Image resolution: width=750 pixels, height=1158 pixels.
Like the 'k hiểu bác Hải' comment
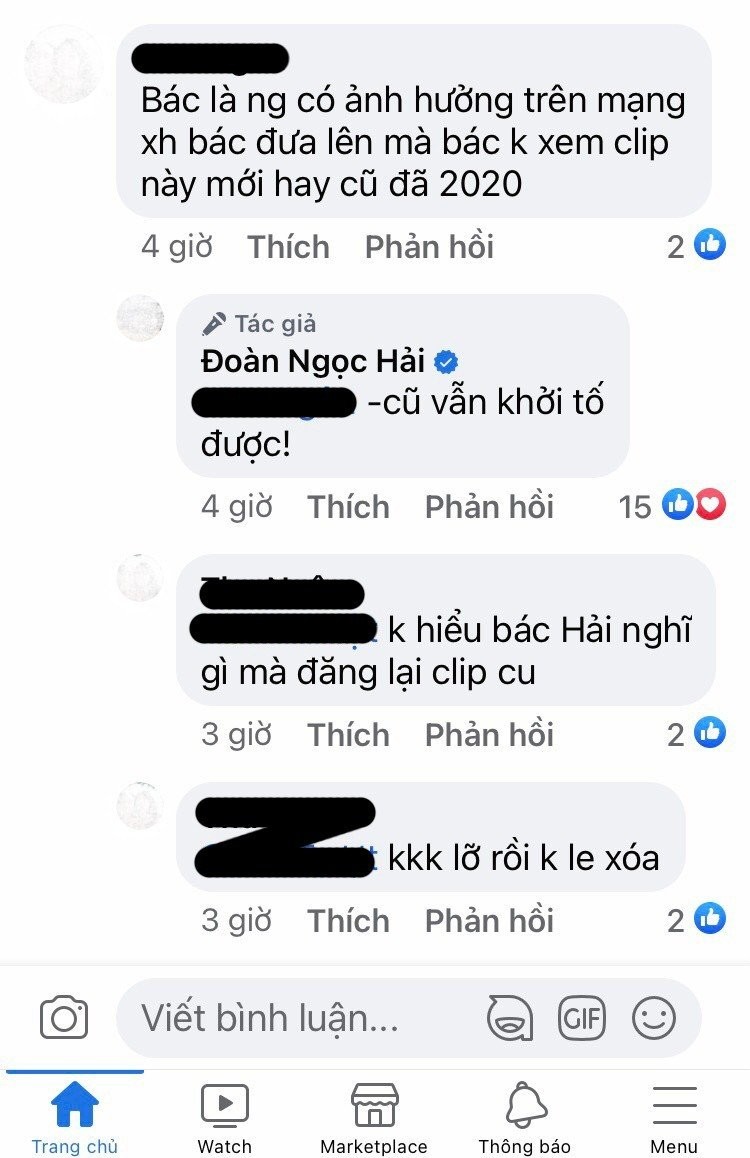coord(348,735)
